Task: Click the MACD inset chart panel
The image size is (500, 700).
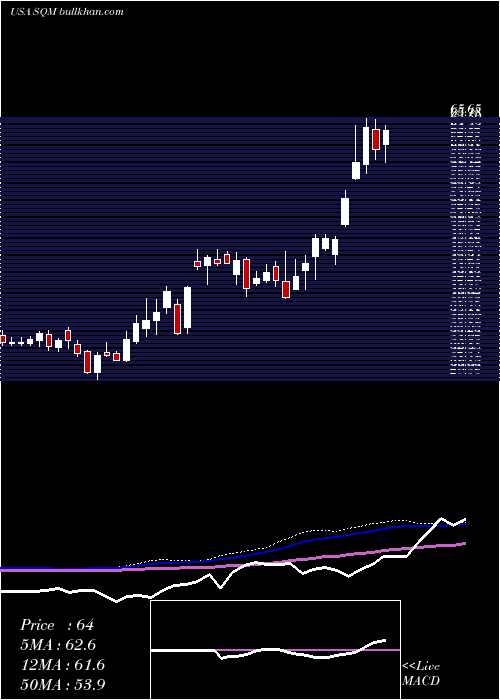Action: point(275,650)
